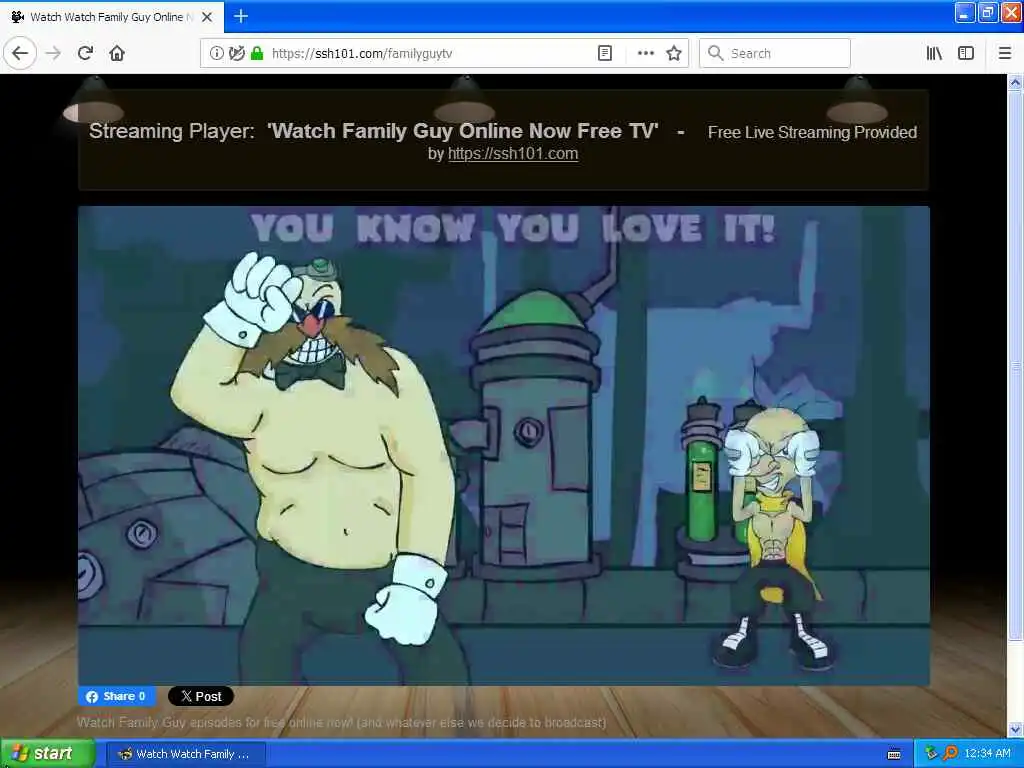Open the Windows start menu
1024x768 pixels.
47,754
